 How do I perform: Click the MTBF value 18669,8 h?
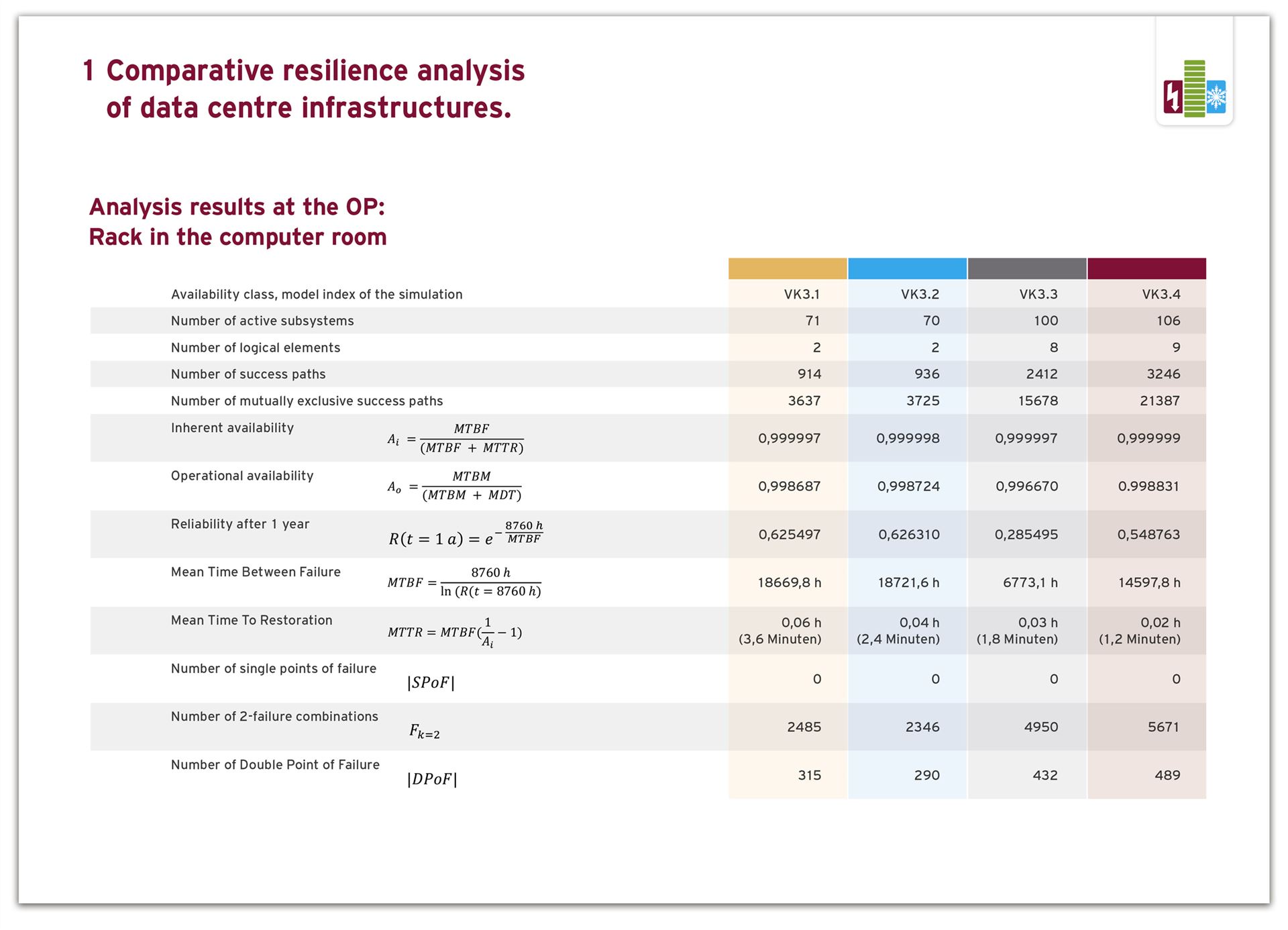point(790,582)
